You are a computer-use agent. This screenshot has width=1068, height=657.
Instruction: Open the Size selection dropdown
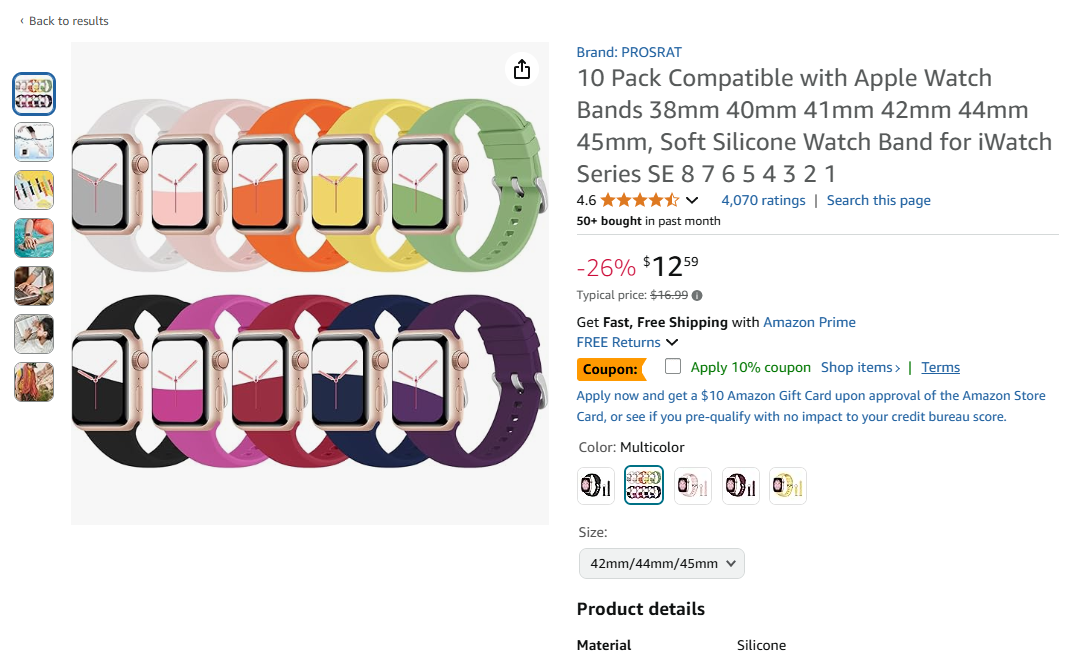tap(661, 563)
